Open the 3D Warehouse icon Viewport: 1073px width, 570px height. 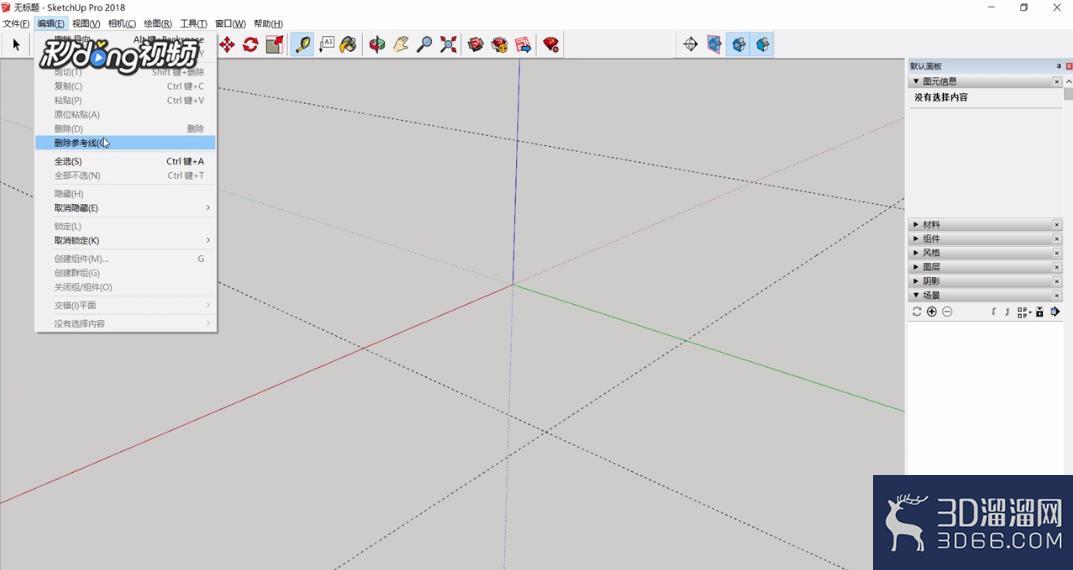point(476,45)
